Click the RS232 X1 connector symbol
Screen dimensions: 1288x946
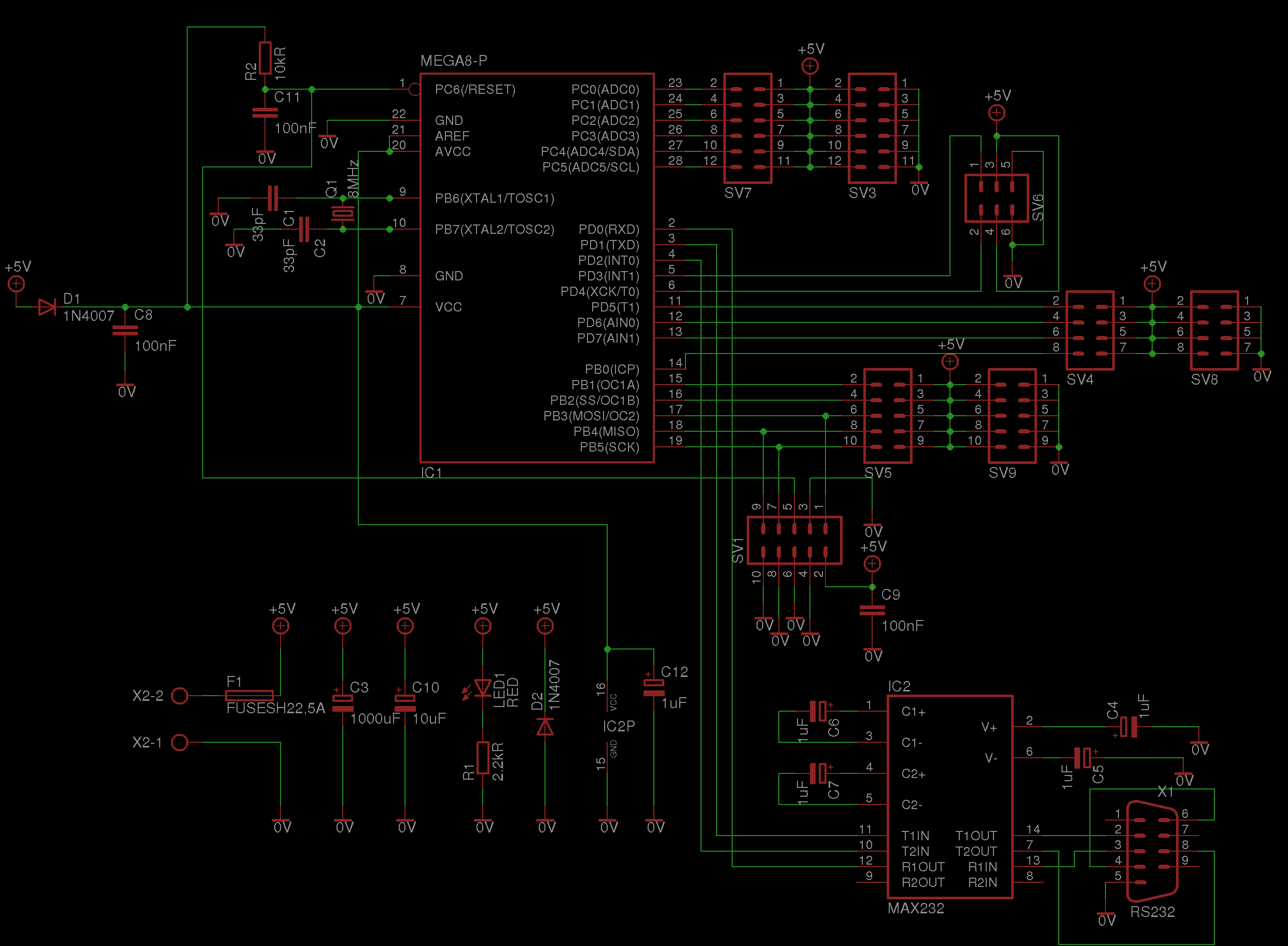[x=1152, y=851]
